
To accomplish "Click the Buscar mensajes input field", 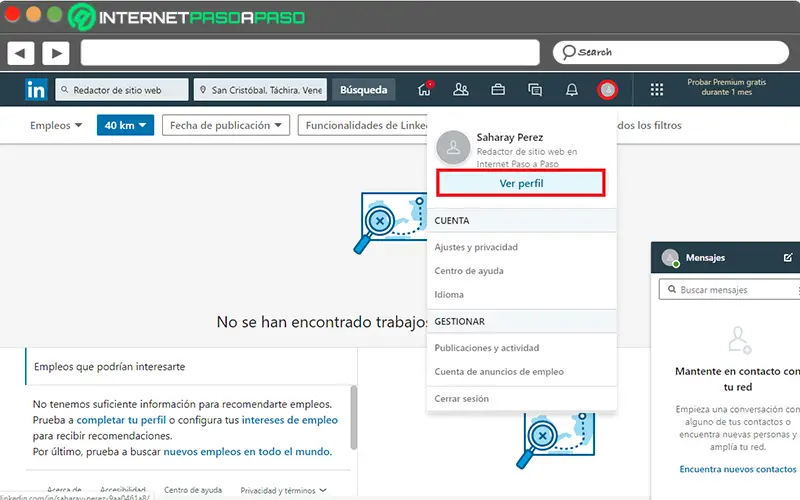I will coord(730,289).
